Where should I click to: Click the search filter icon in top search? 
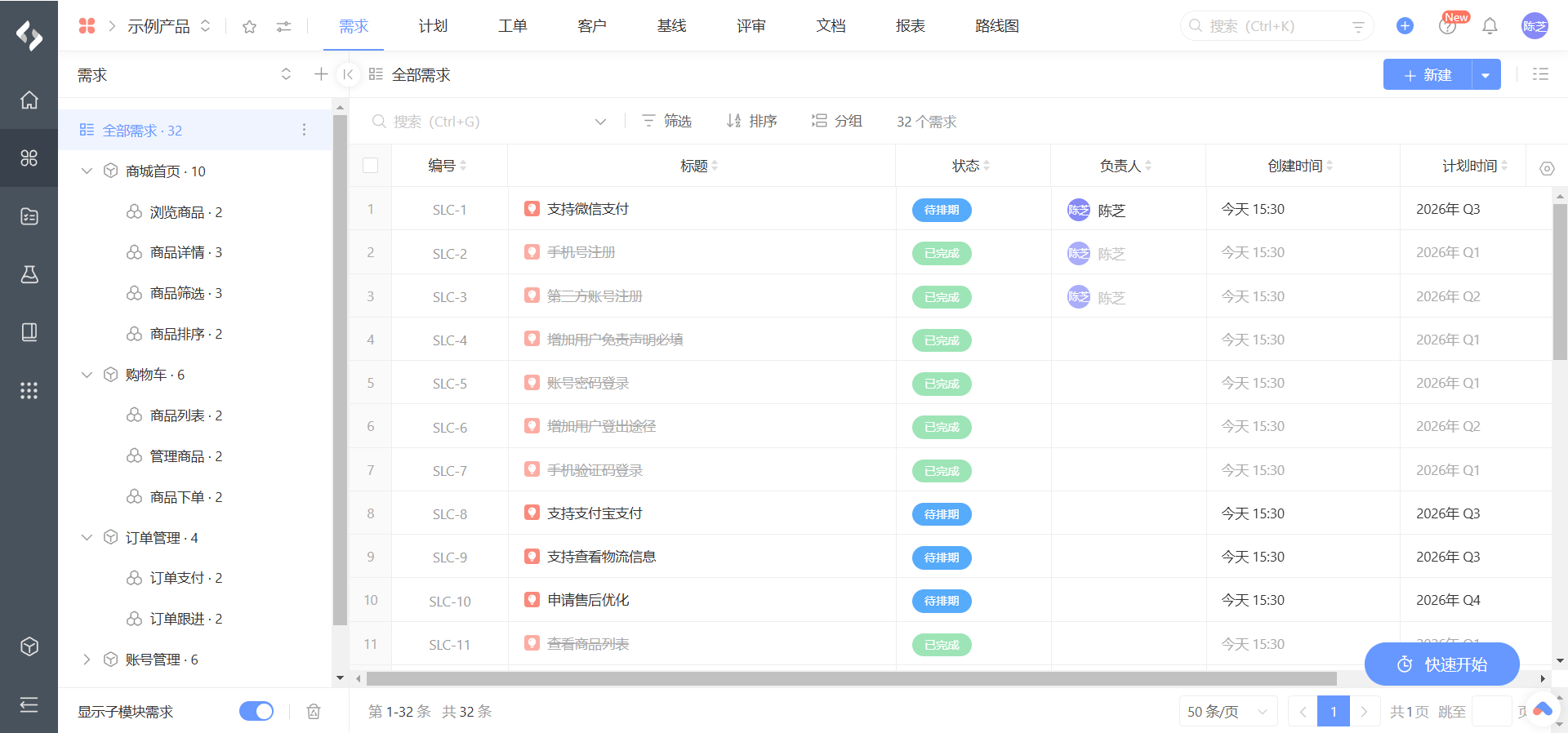click(1358, 27)
